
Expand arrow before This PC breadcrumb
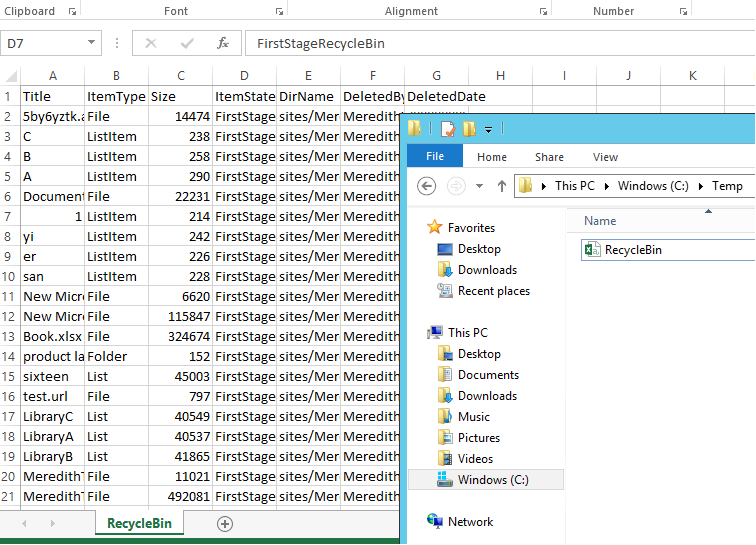(544, 186)
